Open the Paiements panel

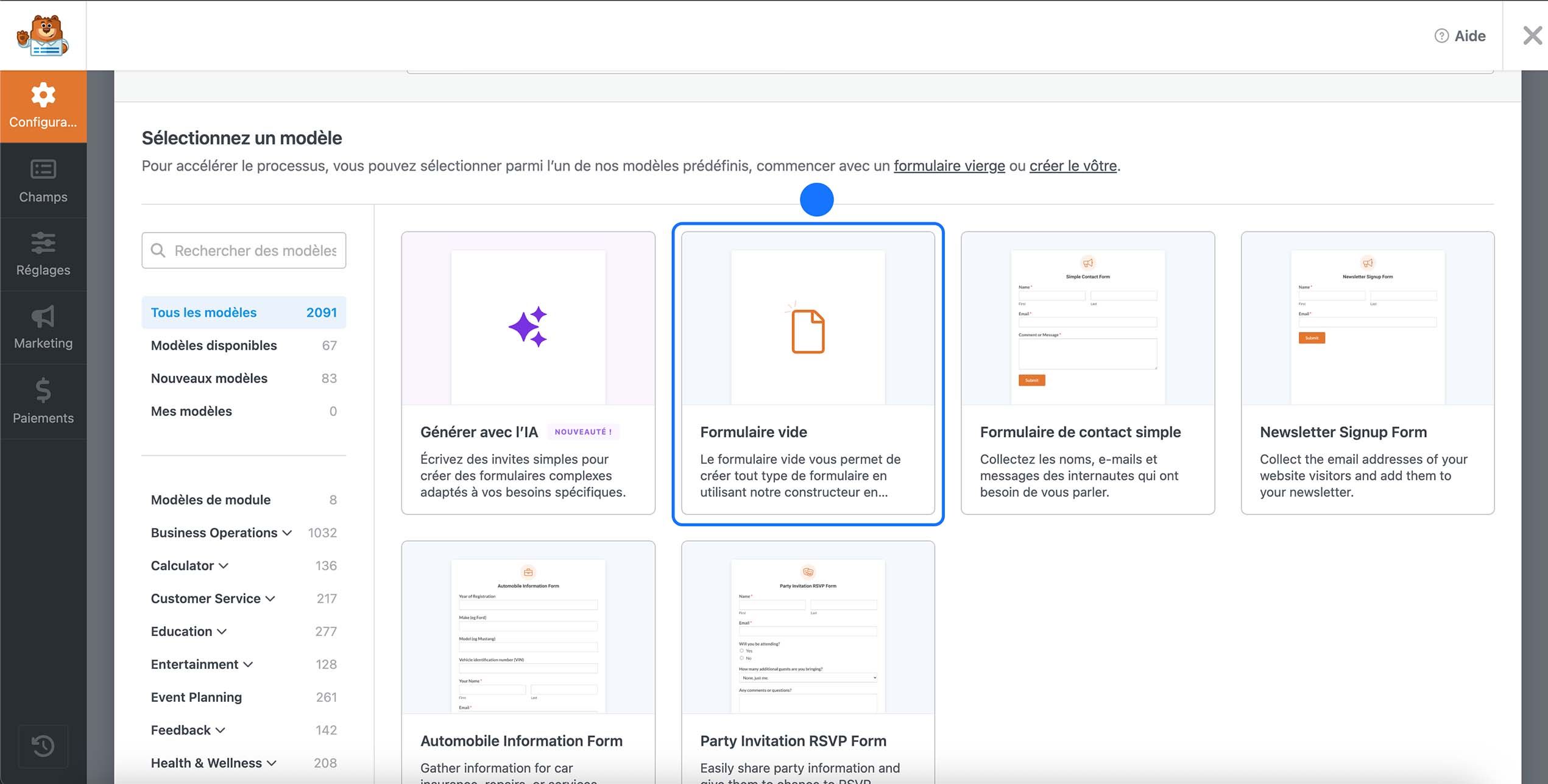coord(43,402)
